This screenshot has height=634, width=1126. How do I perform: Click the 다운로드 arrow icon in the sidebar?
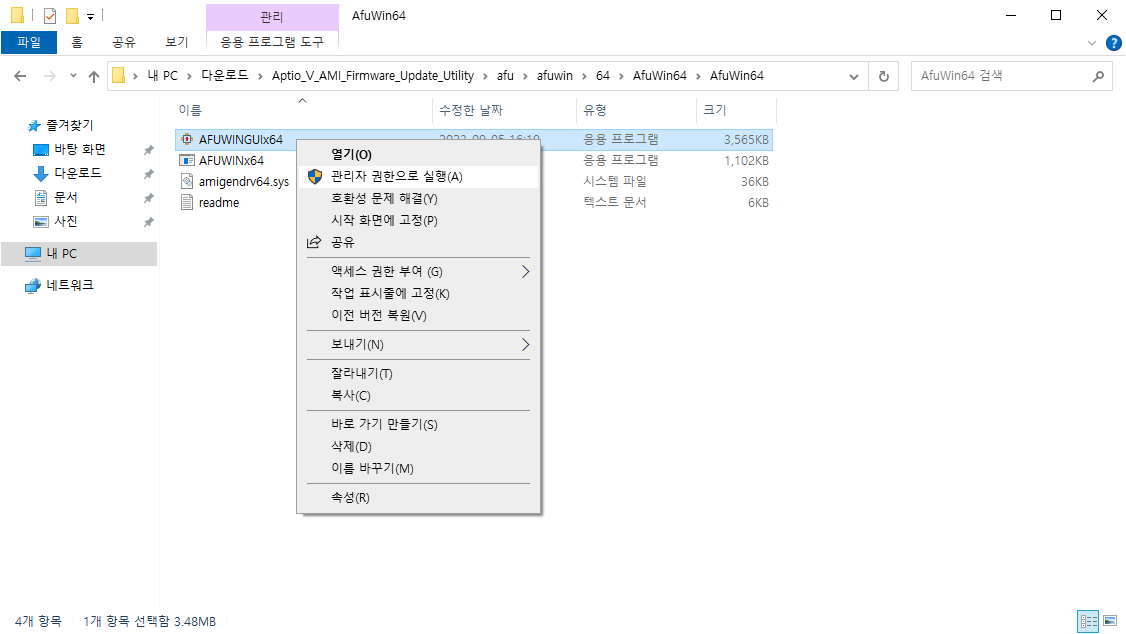pos(41,173)
